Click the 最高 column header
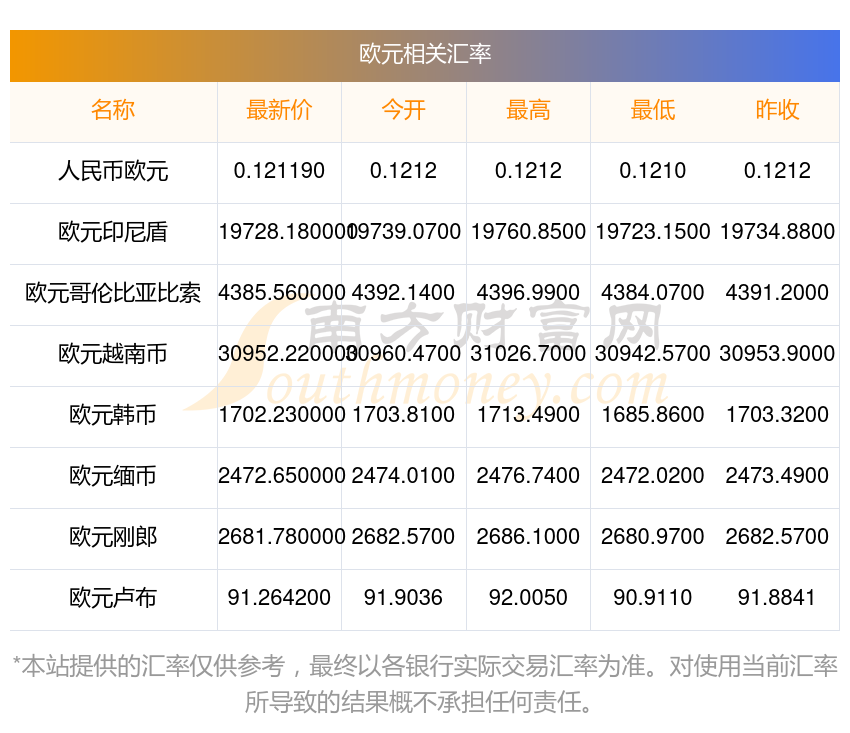Image resolution: width=850 pixels, height=733 pixels. (528, 111)
